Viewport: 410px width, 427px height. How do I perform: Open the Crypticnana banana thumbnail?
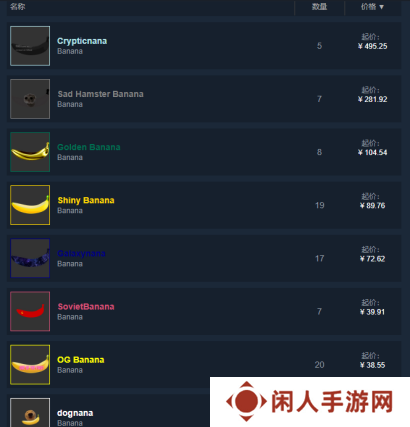tap(30, 46)
